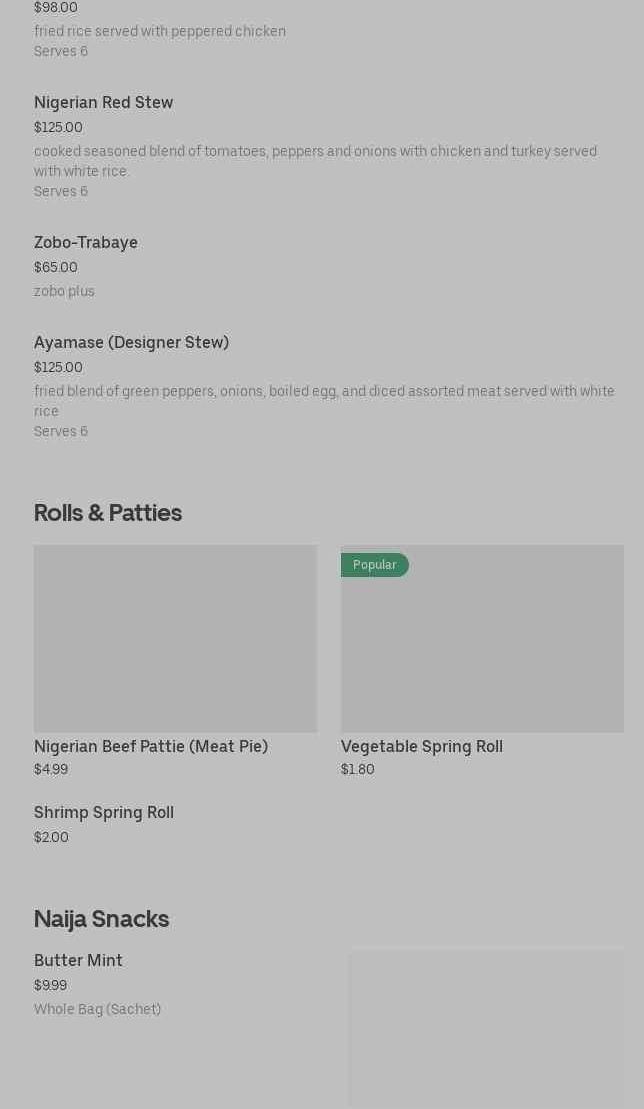Click the 'Whole Bag (Sachet)' description
644x1109 pixels.
pyautogui.click(x=97, y=1009)
